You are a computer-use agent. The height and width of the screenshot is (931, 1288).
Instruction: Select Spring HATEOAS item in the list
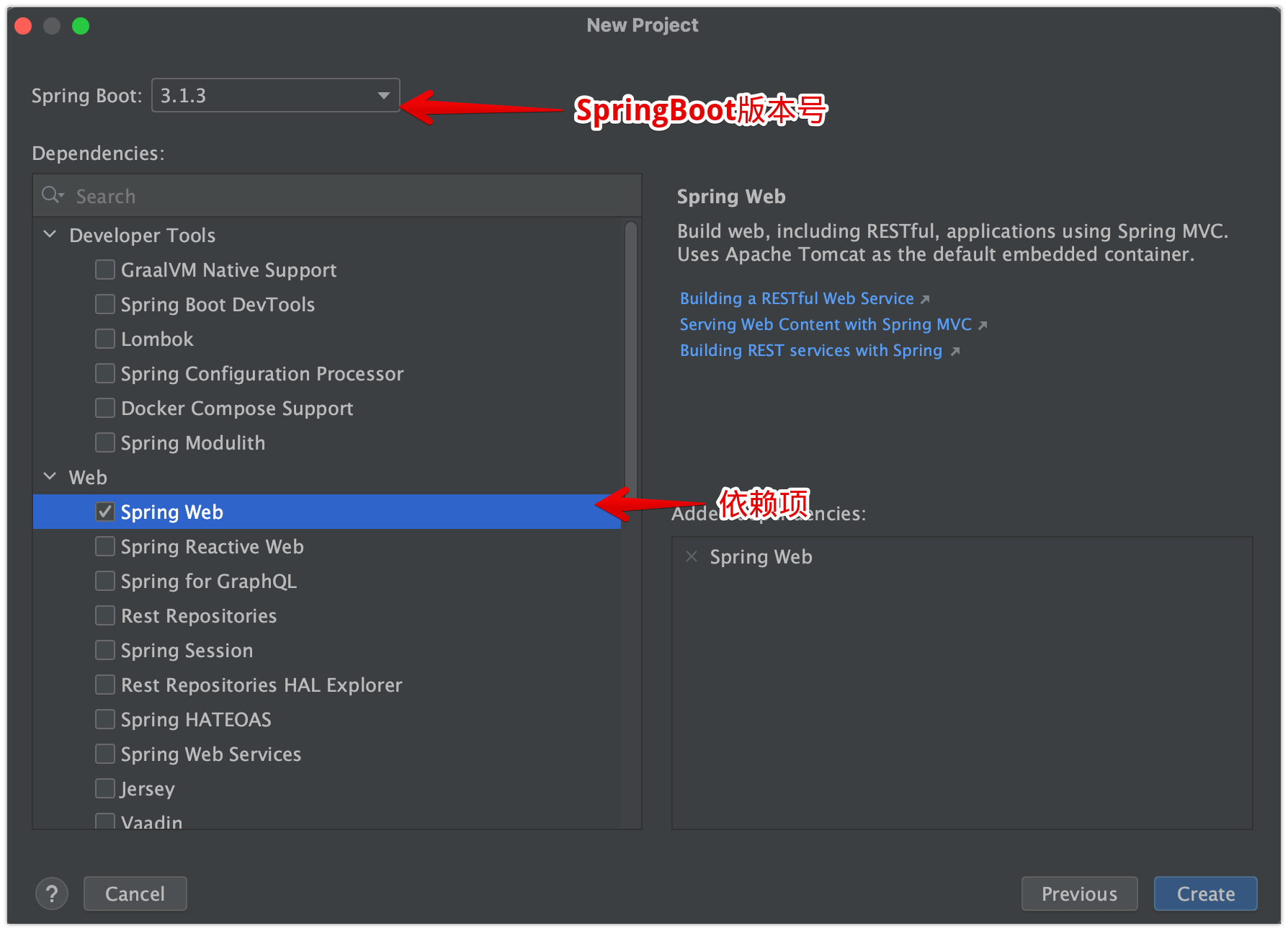click(x=196, y=720)
